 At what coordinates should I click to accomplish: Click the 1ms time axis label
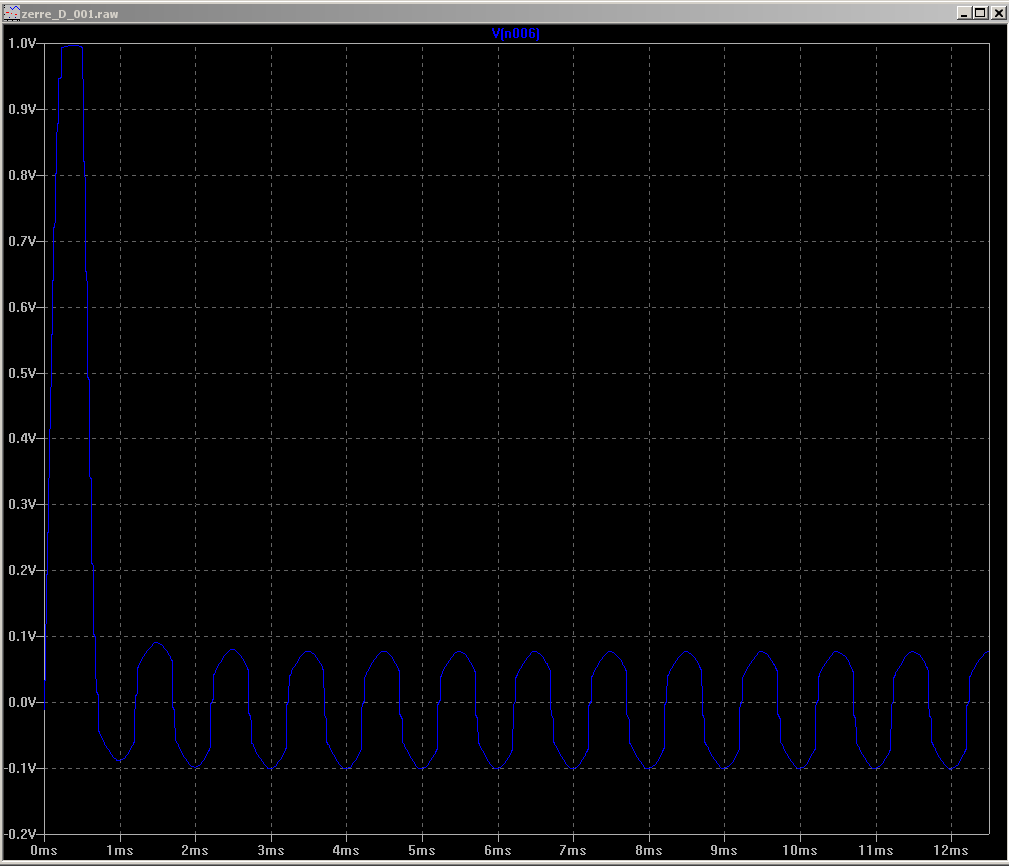120,851
